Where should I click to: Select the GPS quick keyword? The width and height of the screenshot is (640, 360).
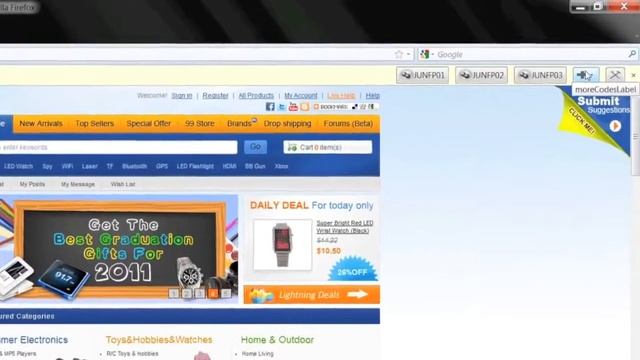[162, 167]
